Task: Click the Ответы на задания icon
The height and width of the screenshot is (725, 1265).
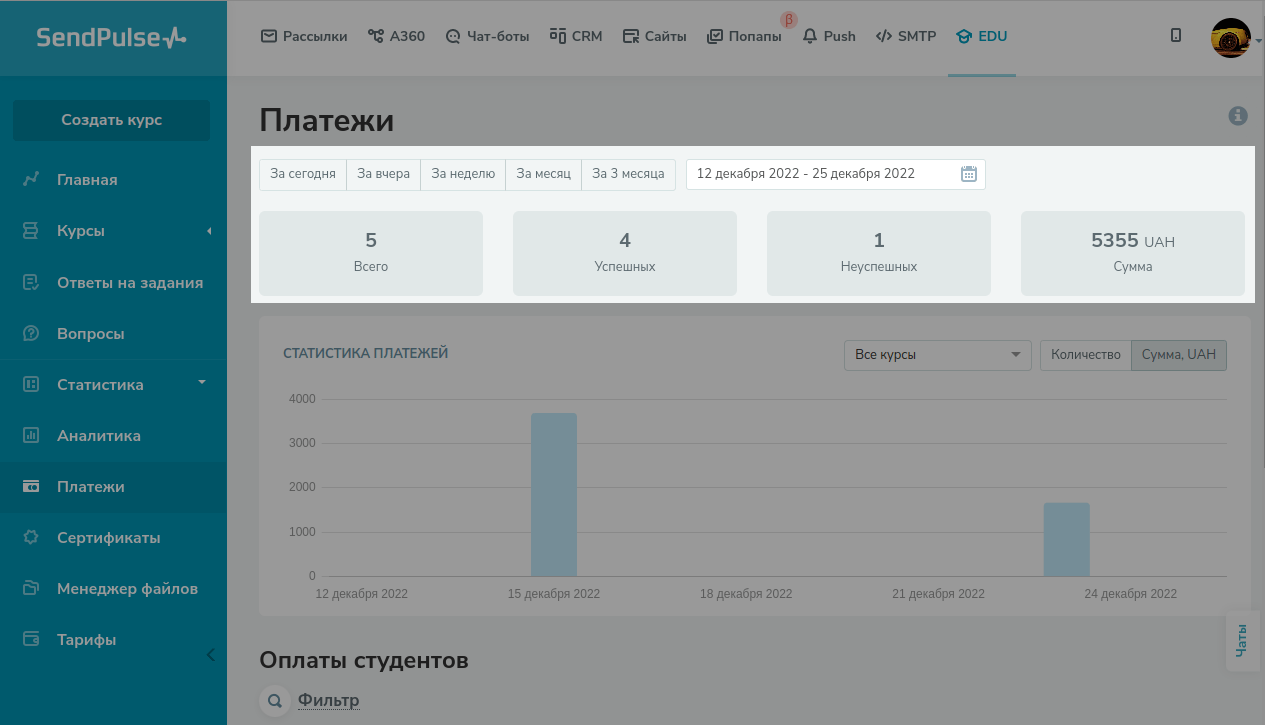Action: coord(31,282)
